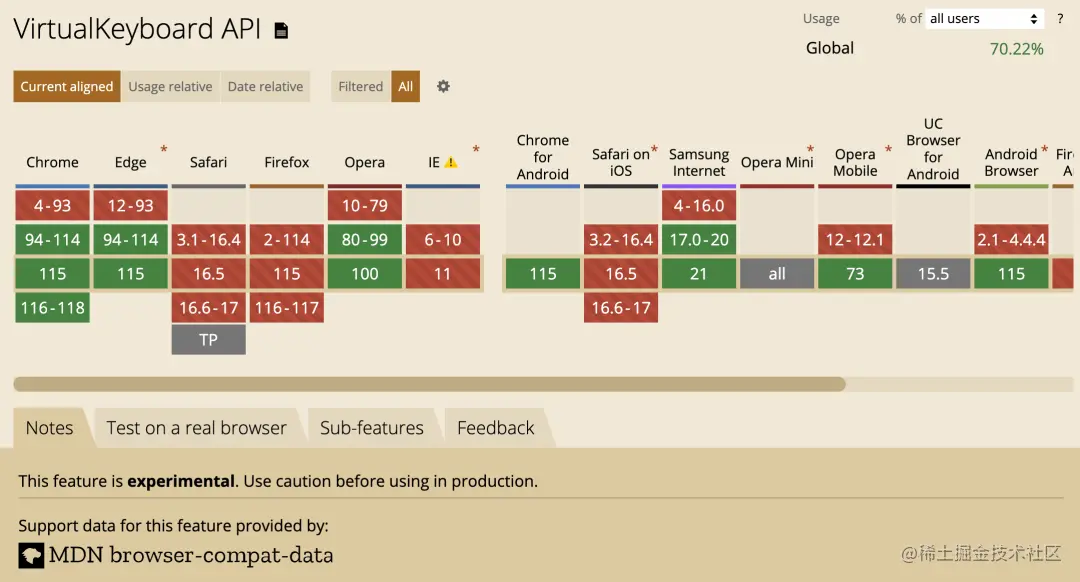Click the Safari on iOS 16.5 cell
1080x582 pixels.
[x=621, y=273]
